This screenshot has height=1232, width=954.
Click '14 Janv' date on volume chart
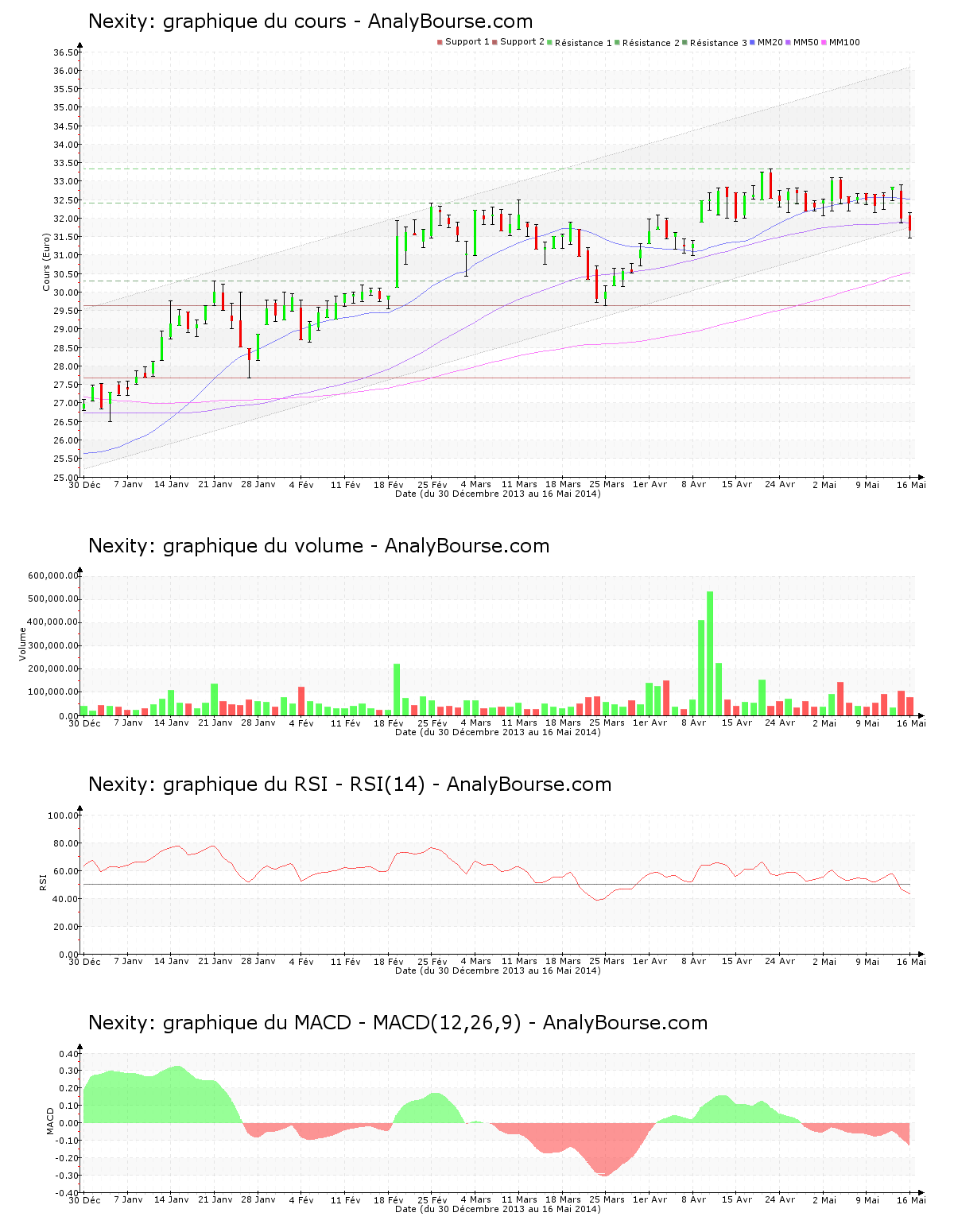tap(172, 723)
